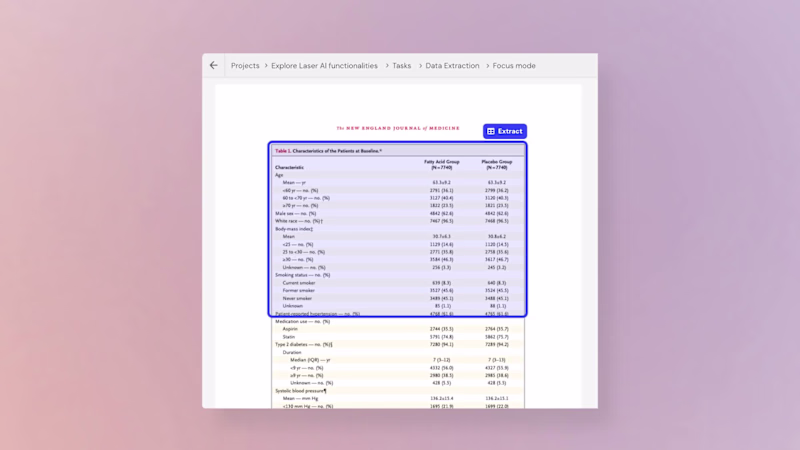Image resolution: width=800 pixels, height=450 pixels.
Task: Select the Aspirin row label
Action: pos(290,329)
